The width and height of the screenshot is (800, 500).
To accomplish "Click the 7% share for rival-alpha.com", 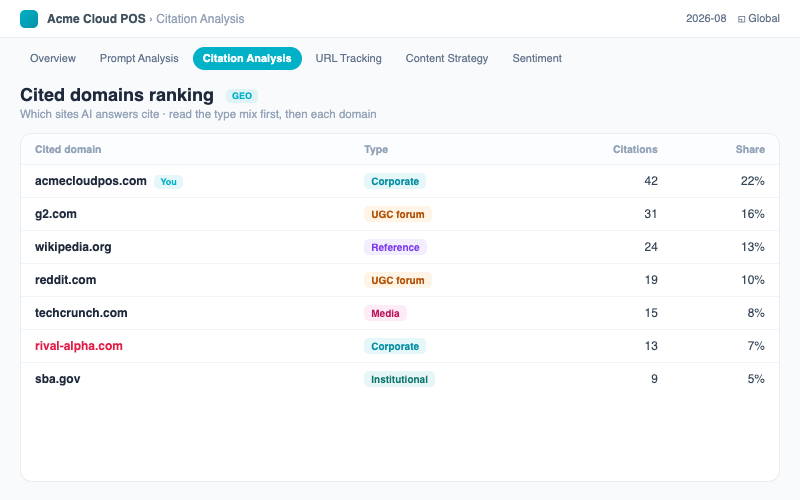I will 756,346.
